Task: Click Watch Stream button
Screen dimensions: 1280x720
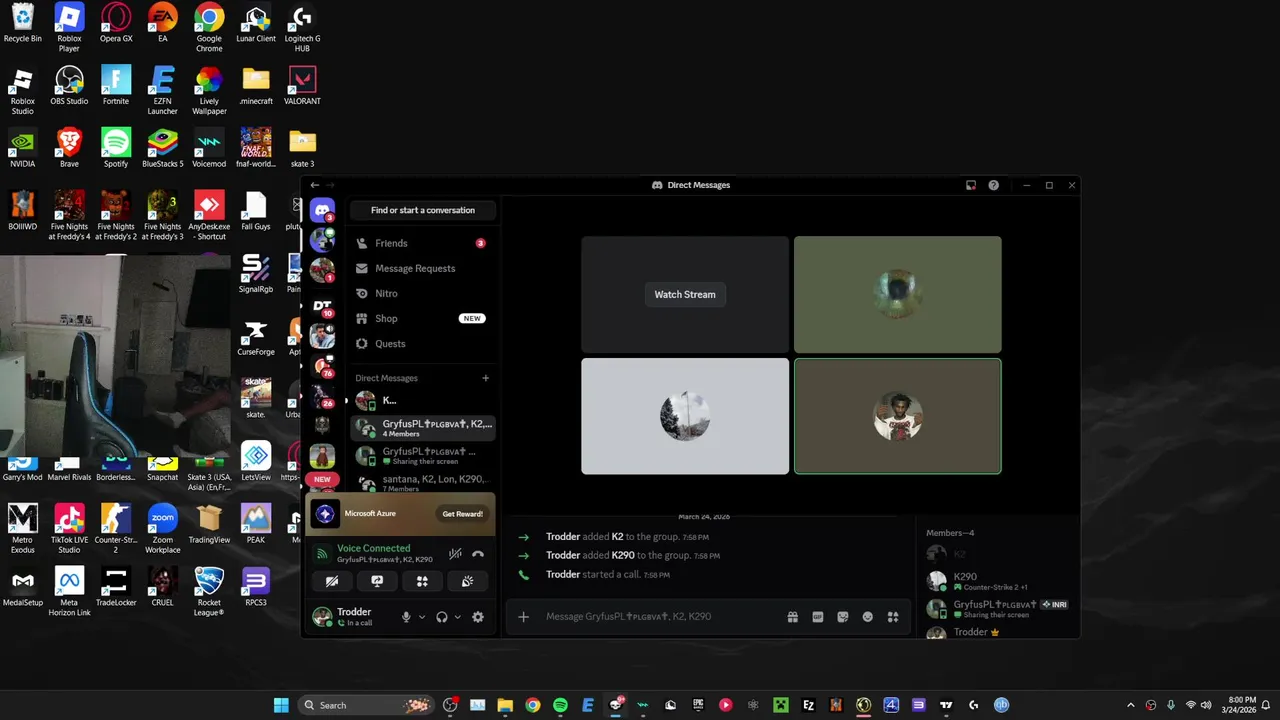Action: pos(685,294)
